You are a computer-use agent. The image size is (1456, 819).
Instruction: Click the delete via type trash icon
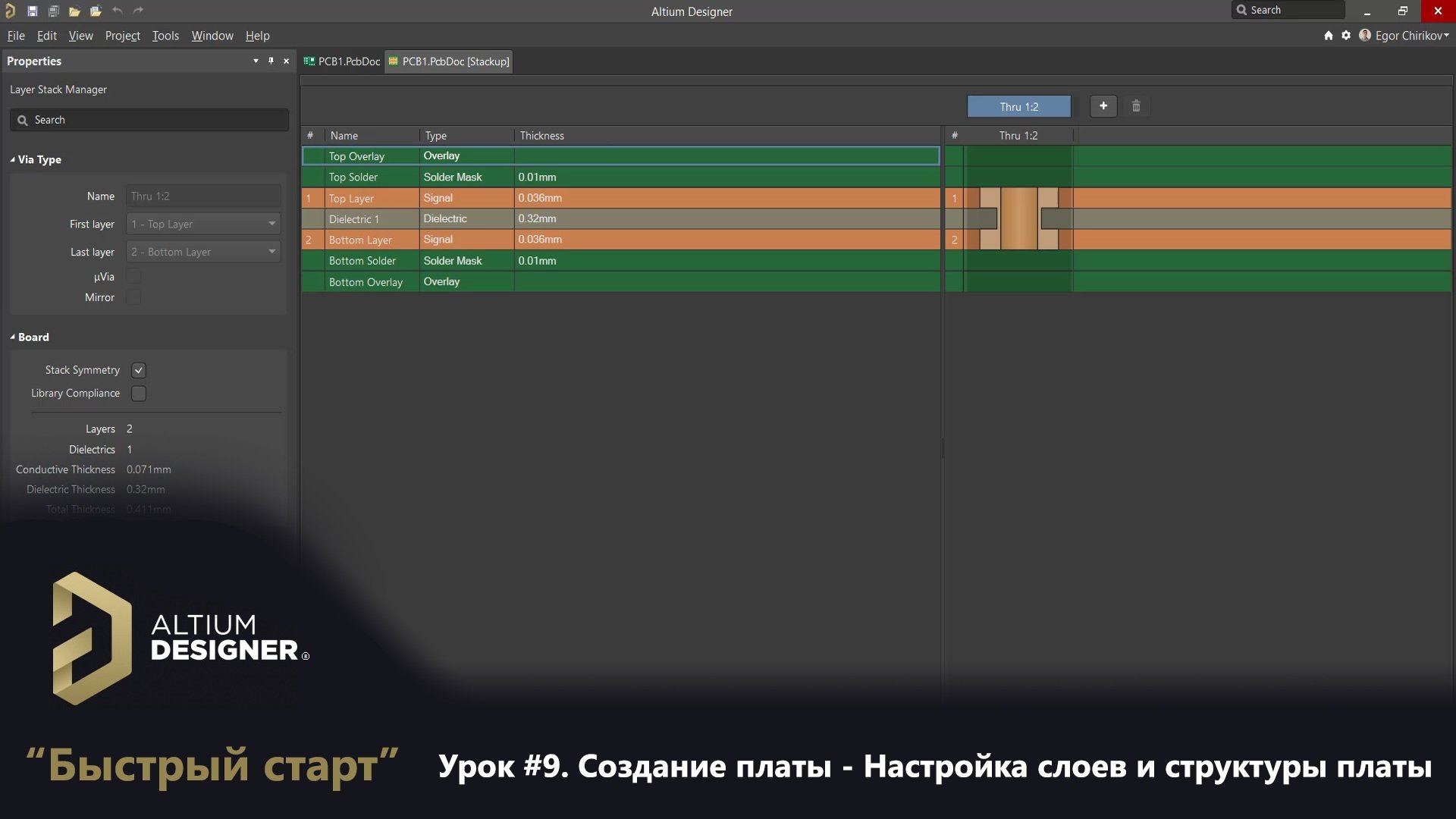tap(1136, 106)
